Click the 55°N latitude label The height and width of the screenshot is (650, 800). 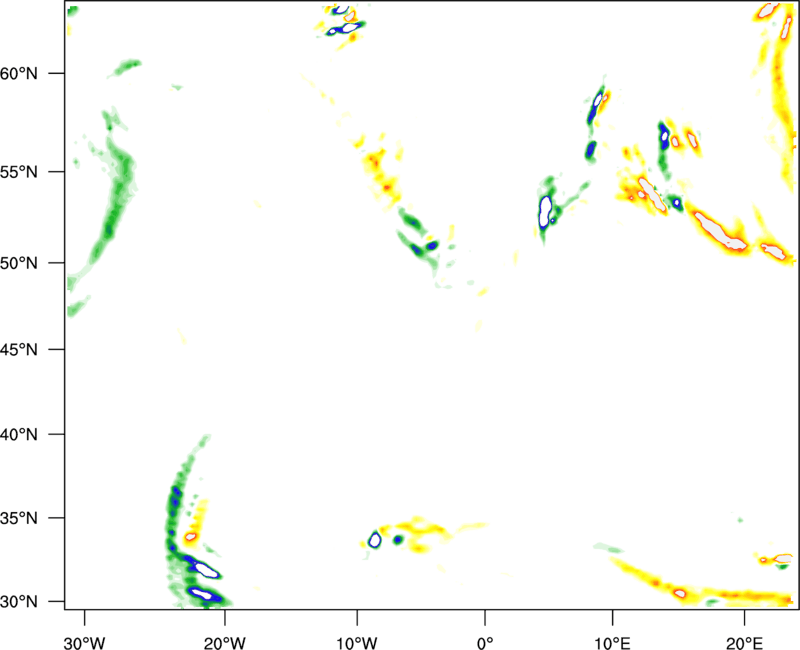coord(19,172)
